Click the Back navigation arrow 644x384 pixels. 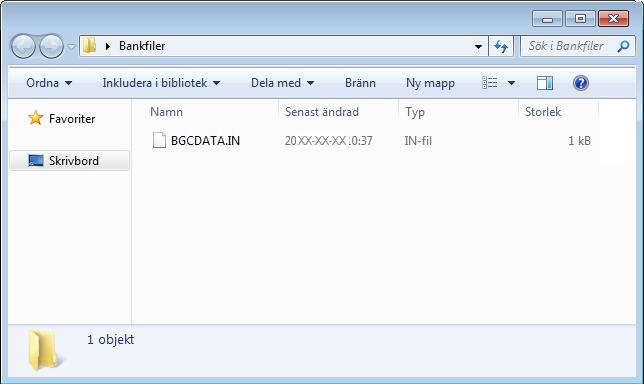[x=23, y=46]
